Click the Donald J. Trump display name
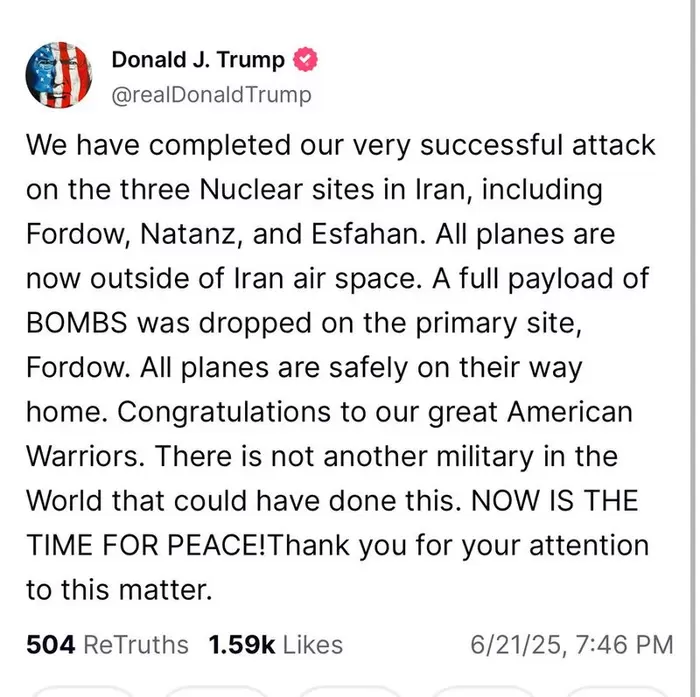The image size is (700, 697). click(x=199, y=60)
